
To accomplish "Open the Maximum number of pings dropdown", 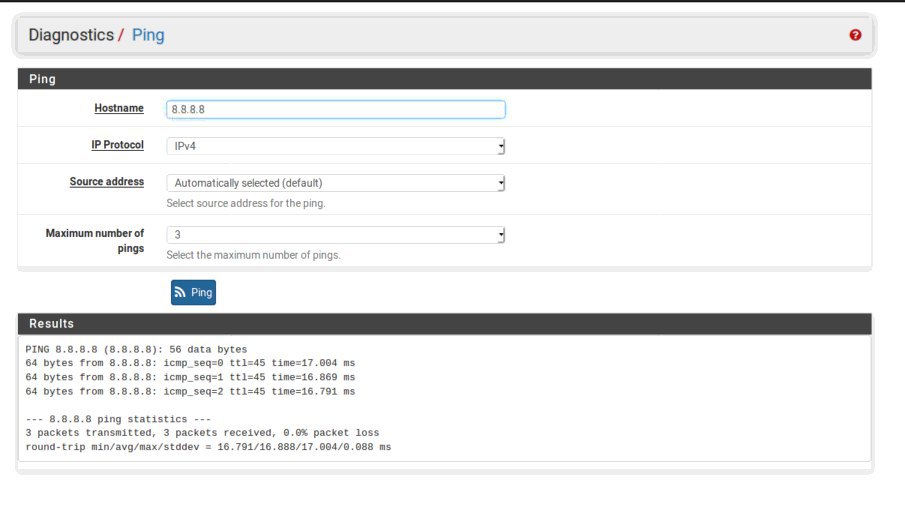I will tap(336, 234).
